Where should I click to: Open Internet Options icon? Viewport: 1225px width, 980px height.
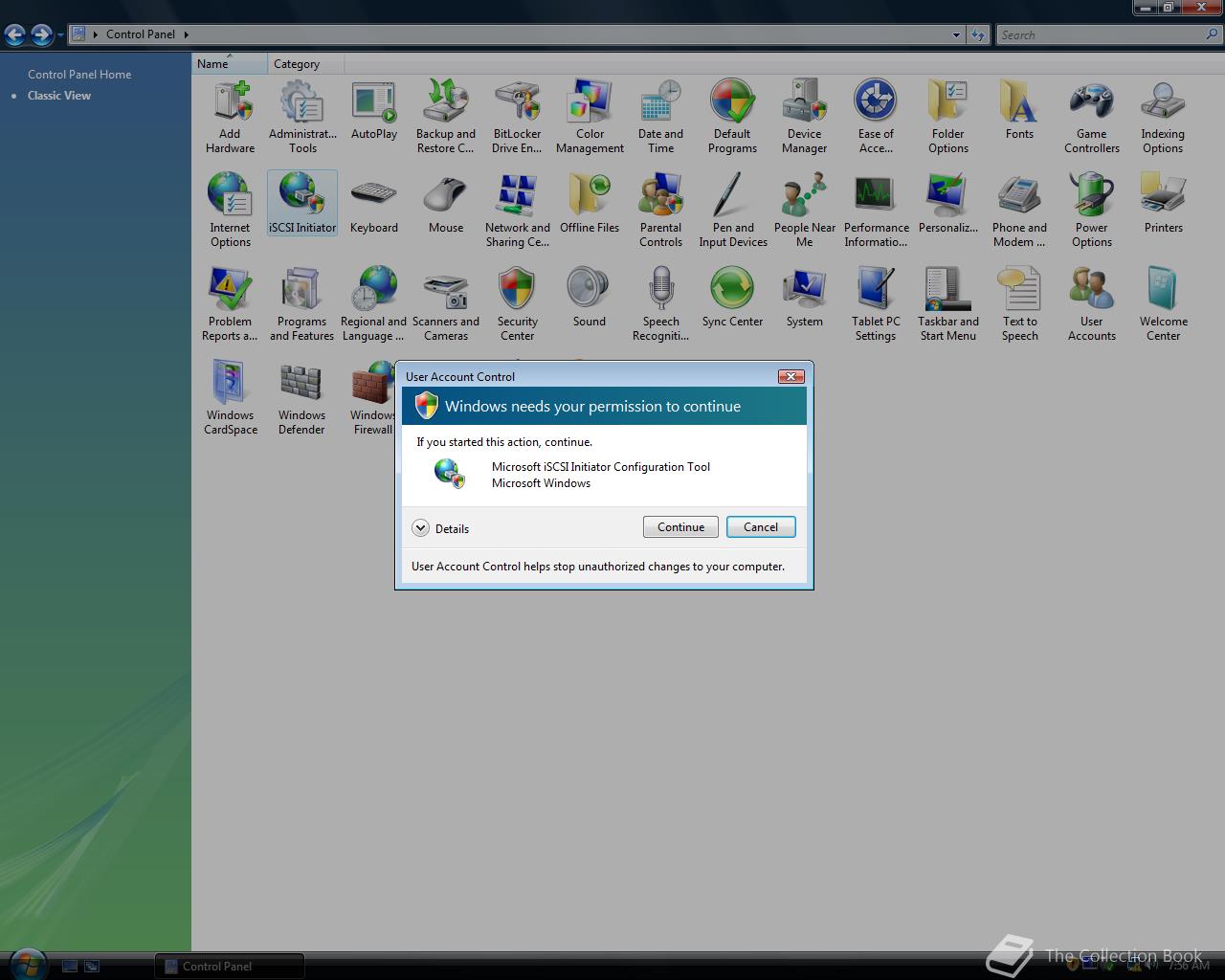[231, 211]
